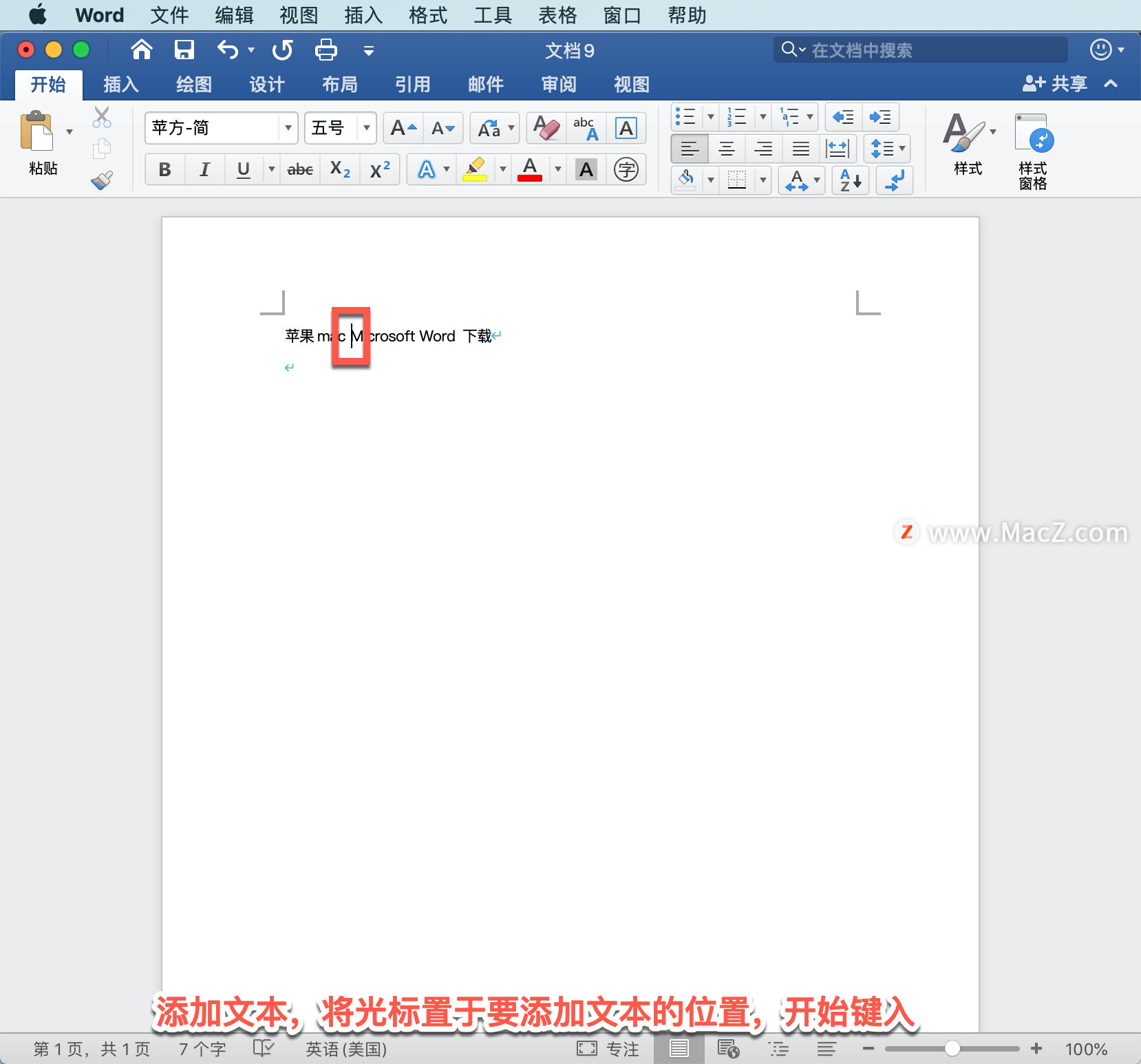
Task: Expand the bullet list style arrow
Action: [x=711, y=117]
